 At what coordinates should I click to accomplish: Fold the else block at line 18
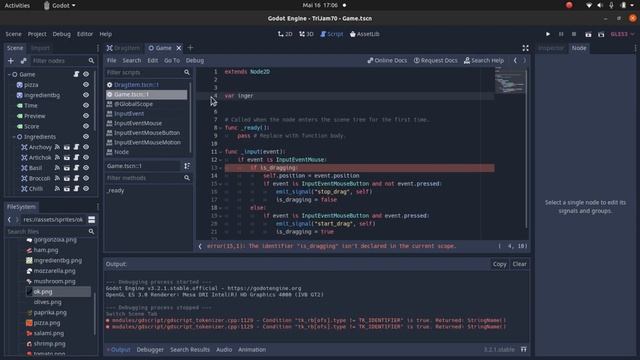(x=221, y=208)
